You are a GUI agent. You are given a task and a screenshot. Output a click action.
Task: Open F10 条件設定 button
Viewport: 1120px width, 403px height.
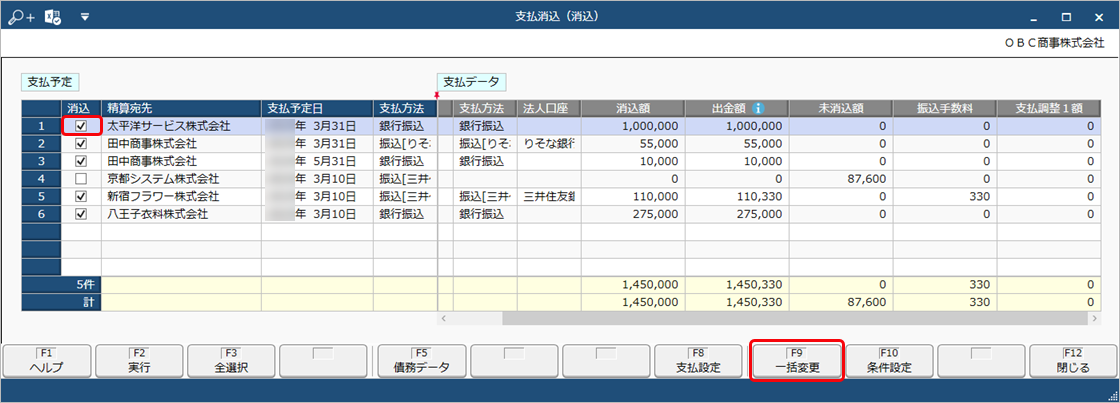coord(889,362)
